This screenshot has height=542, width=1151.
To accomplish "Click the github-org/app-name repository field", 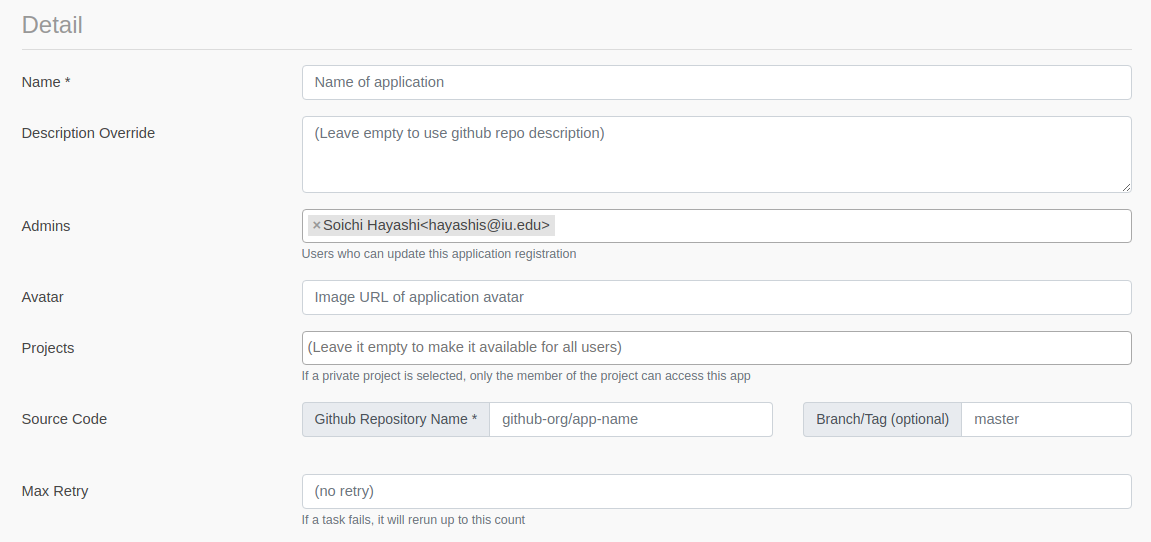I will pyautogui.click(x=631, y=419).
